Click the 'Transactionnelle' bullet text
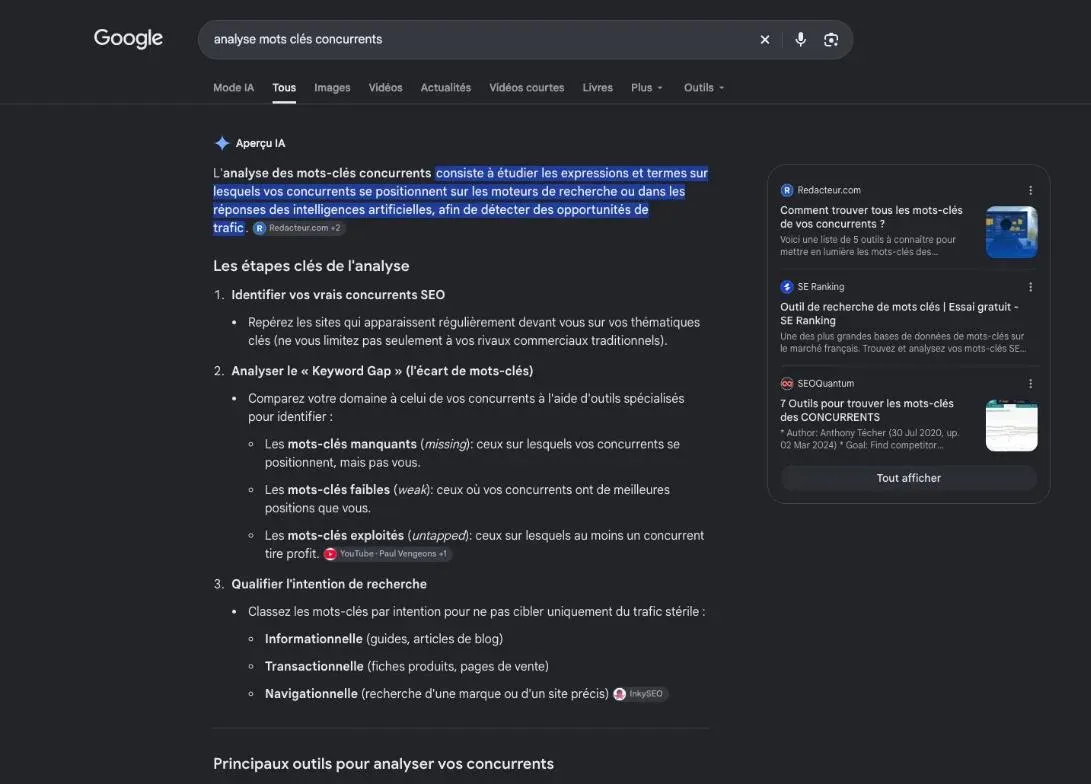Viewport: 1091px width, 784px height. [x=314, y=666]
